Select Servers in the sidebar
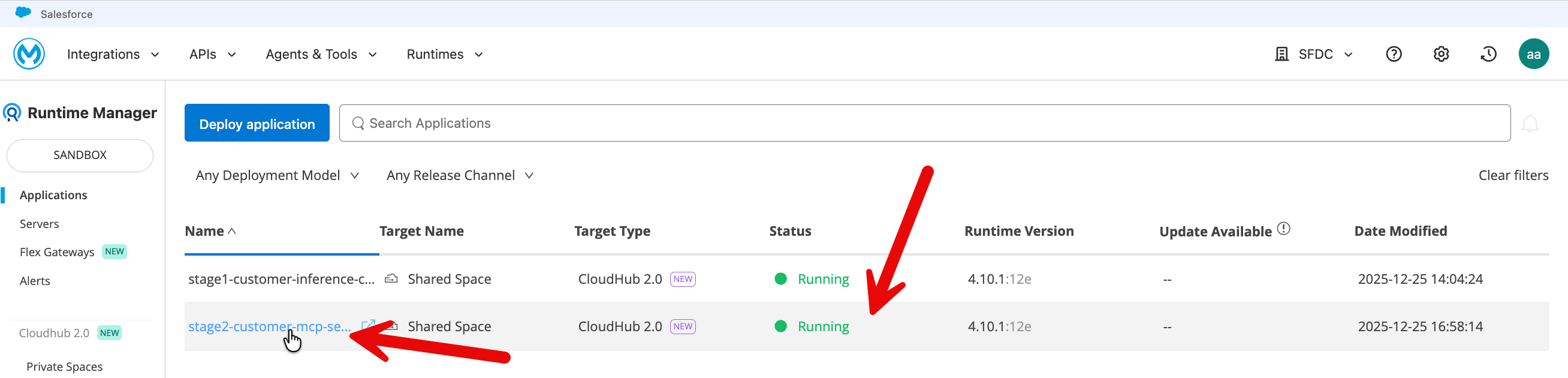This screenshot has height=378, width=1568. click(x=39, y=224)
